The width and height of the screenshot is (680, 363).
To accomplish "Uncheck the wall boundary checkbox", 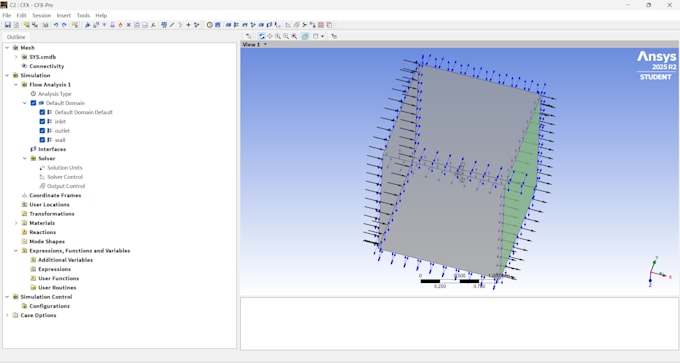I will (42, 140).
